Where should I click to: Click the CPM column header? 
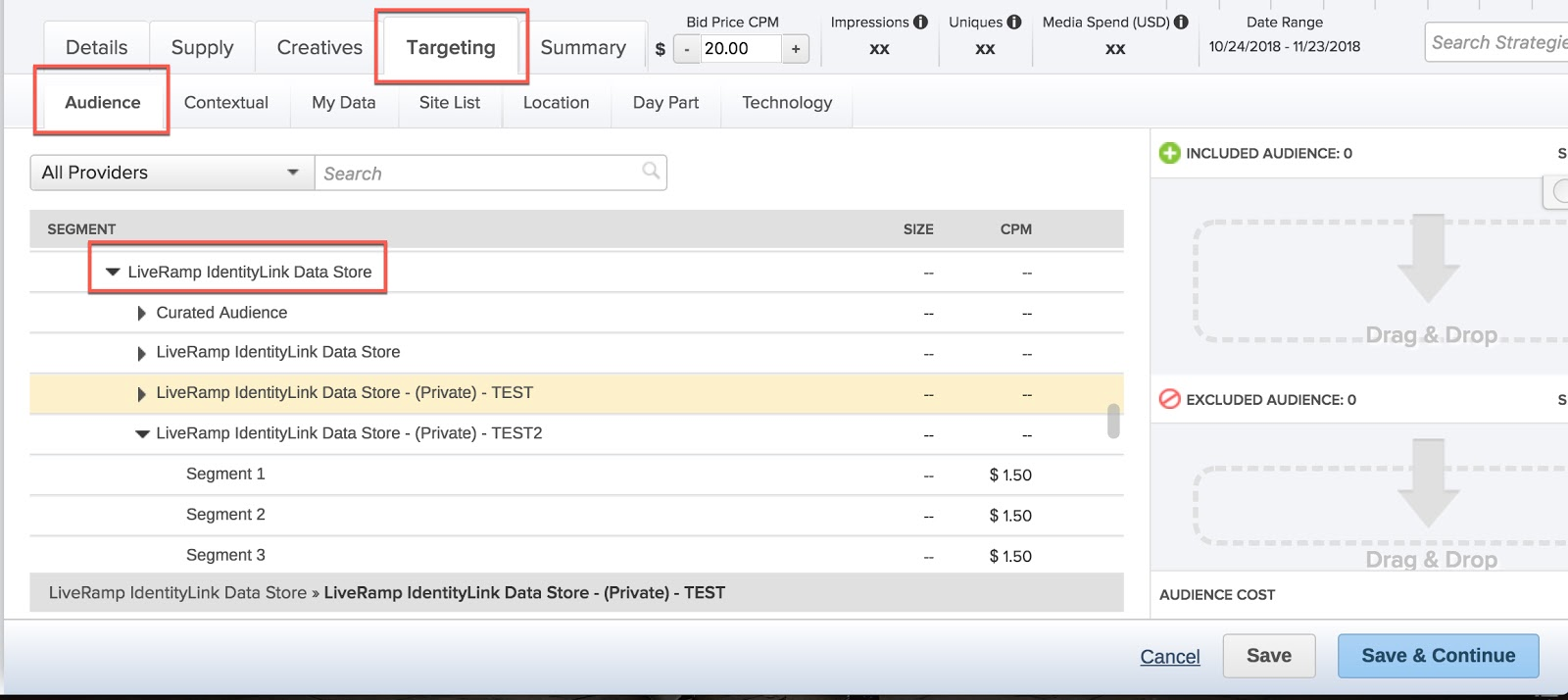tap(1015, 229)
